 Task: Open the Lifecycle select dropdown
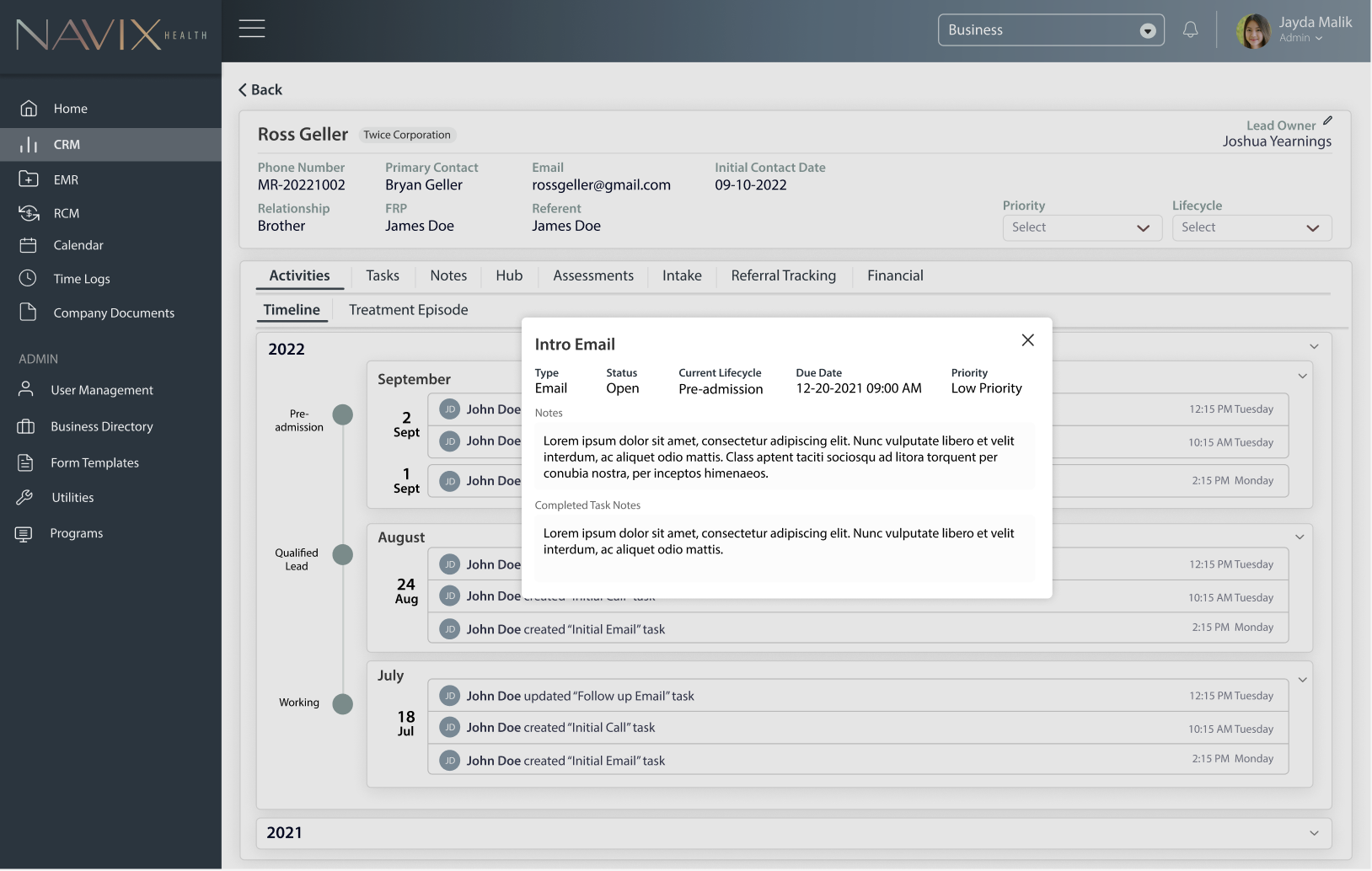(1251, 227)
